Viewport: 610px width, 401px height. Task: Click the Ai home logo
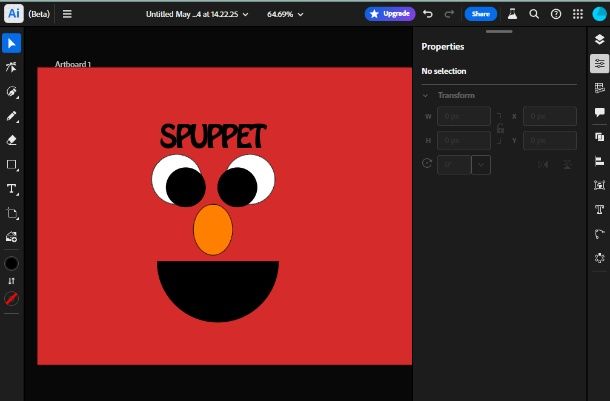tap(14, 14)
